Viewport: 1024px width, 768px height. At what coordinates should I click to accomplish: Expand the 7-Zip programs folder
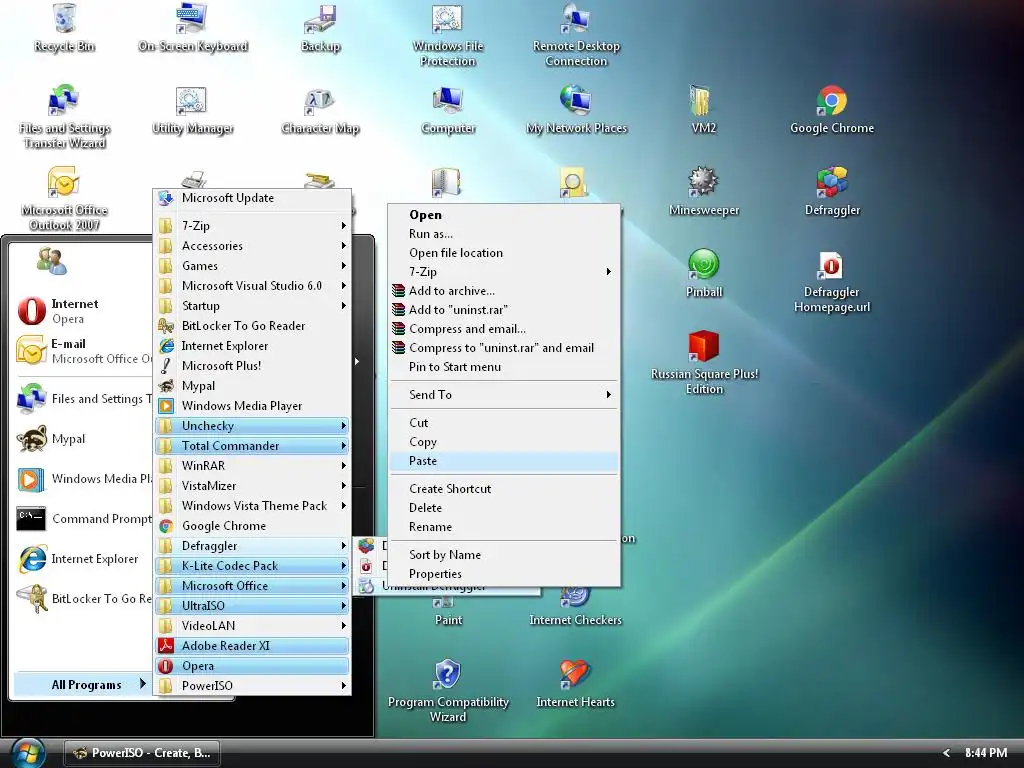(252, 225)
